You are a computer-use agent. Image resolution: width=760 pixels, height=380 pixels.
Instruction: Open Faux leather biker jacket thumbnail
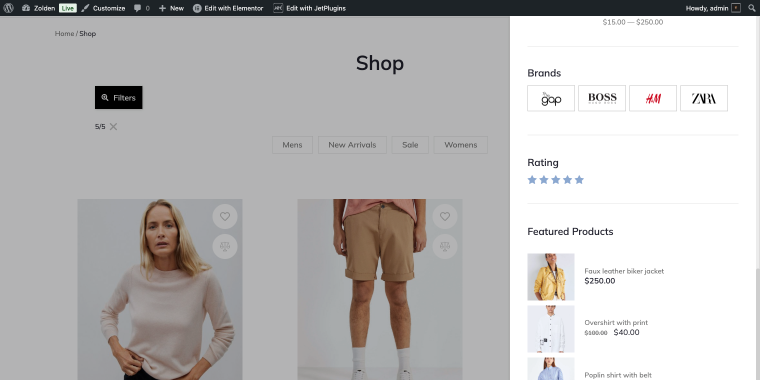click(551, 277)
